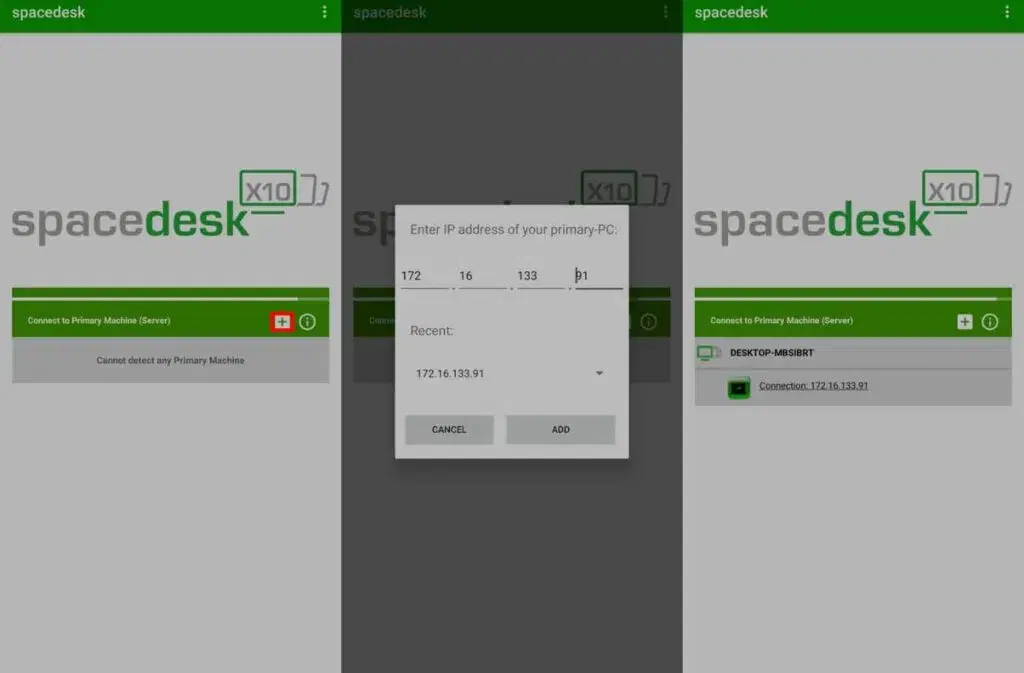Screen dimensions: 1024x673
Task: Click the ADD button in the IP dialog
Action: click(560, 430)
